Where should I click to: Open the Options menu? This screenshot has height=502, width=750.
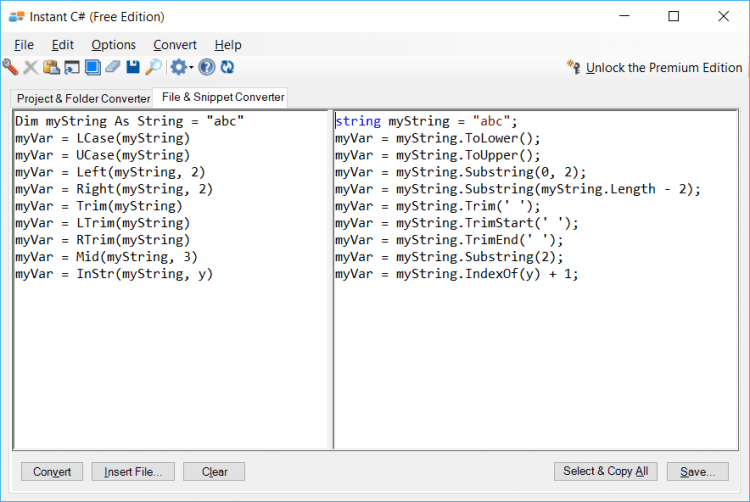tap(113, 45)
